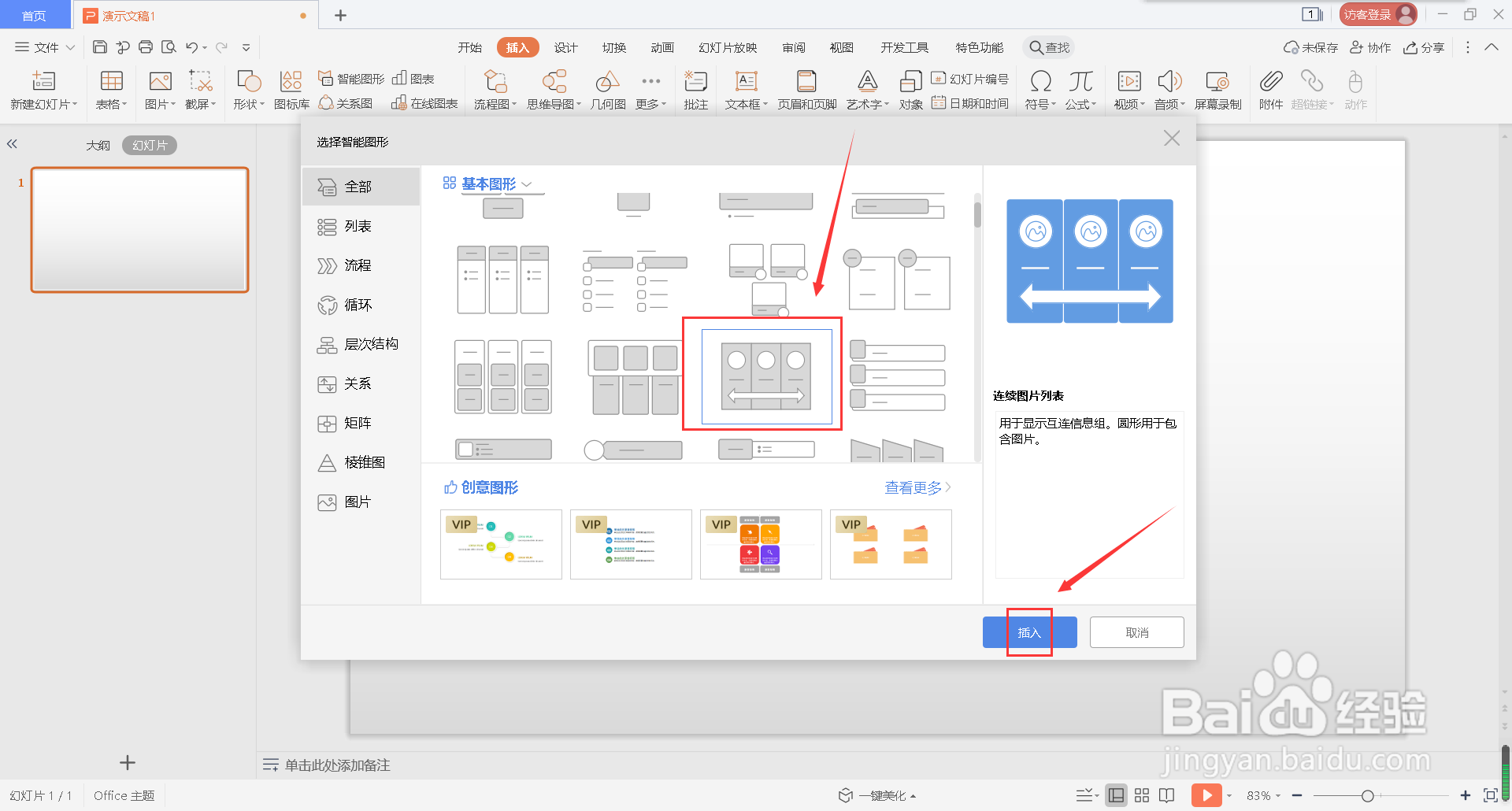The height and width of the screenshot is (811, 1512).
Task: Switch to the 切换 ribbon tab
Action: (614, 47)
